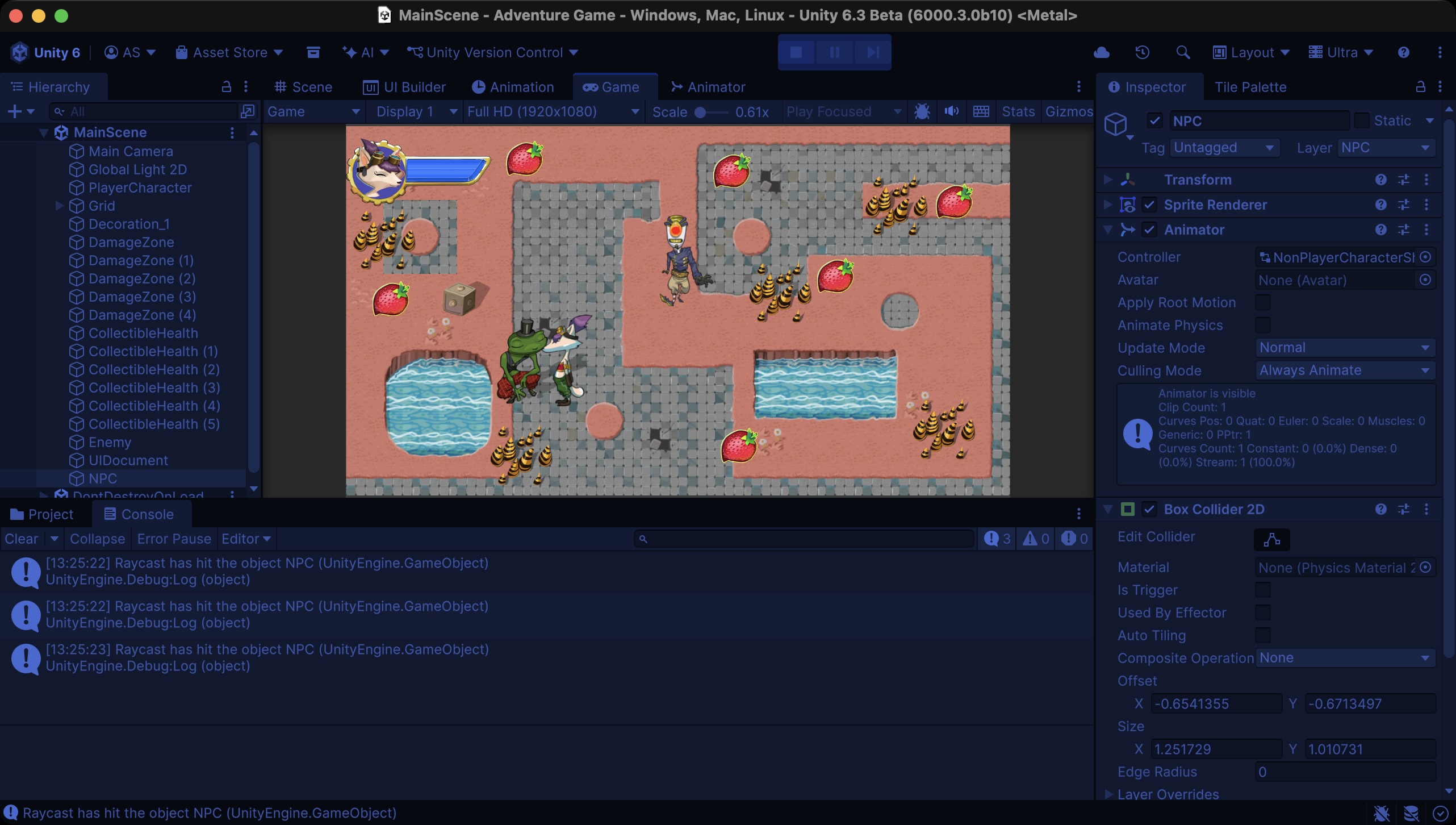This screenshot has height=825, width=1456.
Task: Select the Enemy object in the Hierarchy
Action: click(110, 442)
